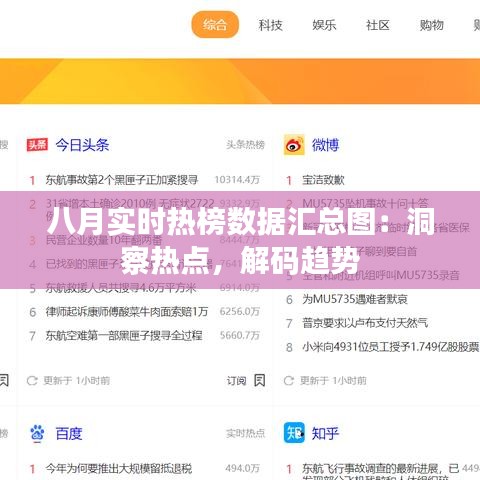Click the 头条热榜 label
The image size is (480, 480).
(x=246, y=145)
